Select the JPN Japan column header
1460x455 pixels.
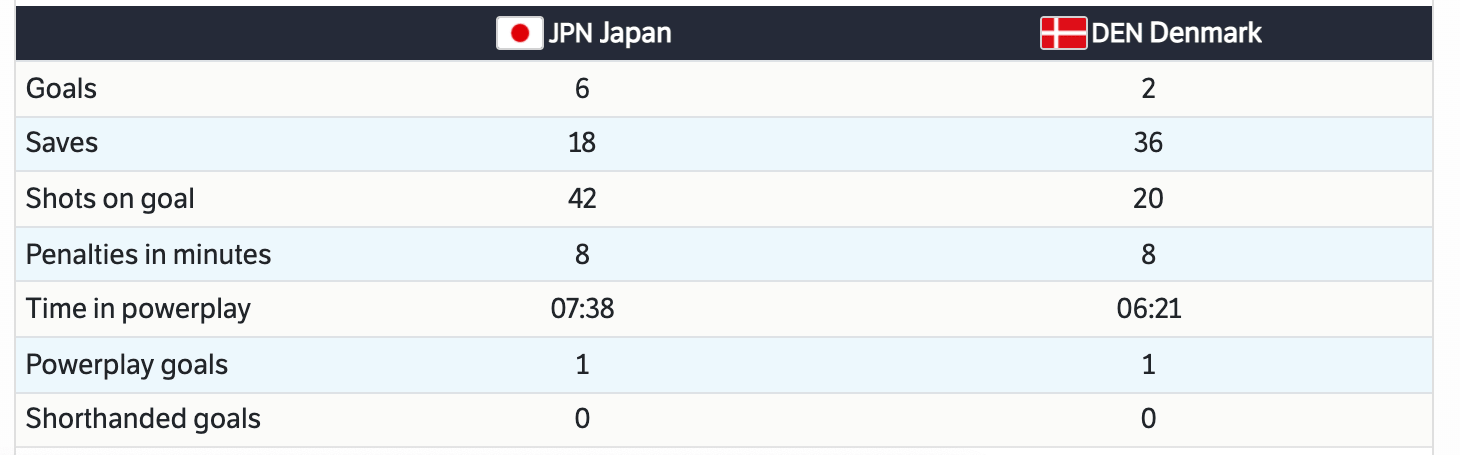click(609, 33)
